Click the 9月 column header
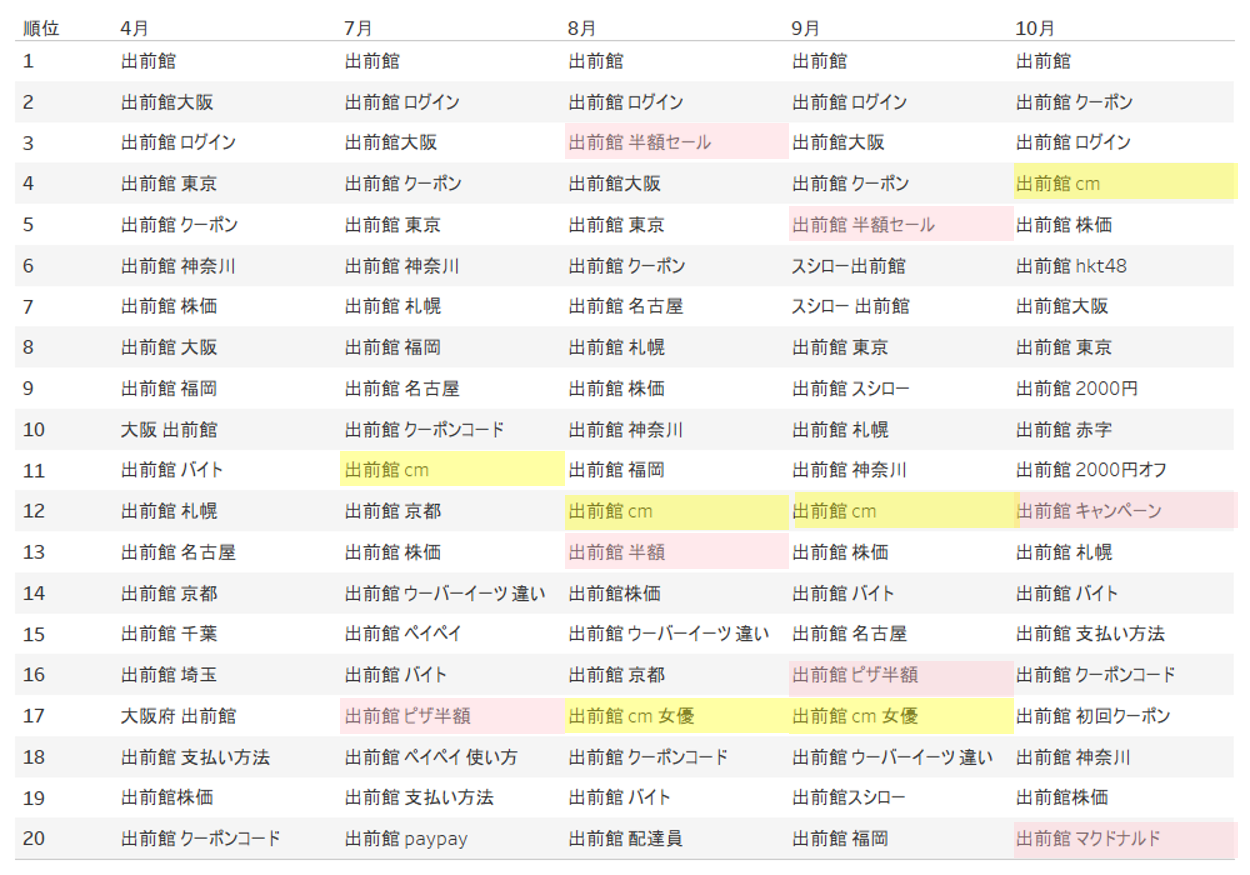This screenshot has width=1250, height=875. pos(807,28)
